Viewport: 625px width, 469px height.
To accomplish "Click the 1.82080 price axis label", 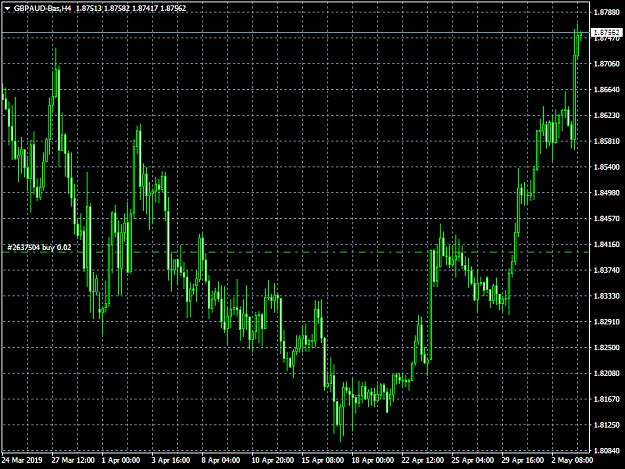I will 607,373.
